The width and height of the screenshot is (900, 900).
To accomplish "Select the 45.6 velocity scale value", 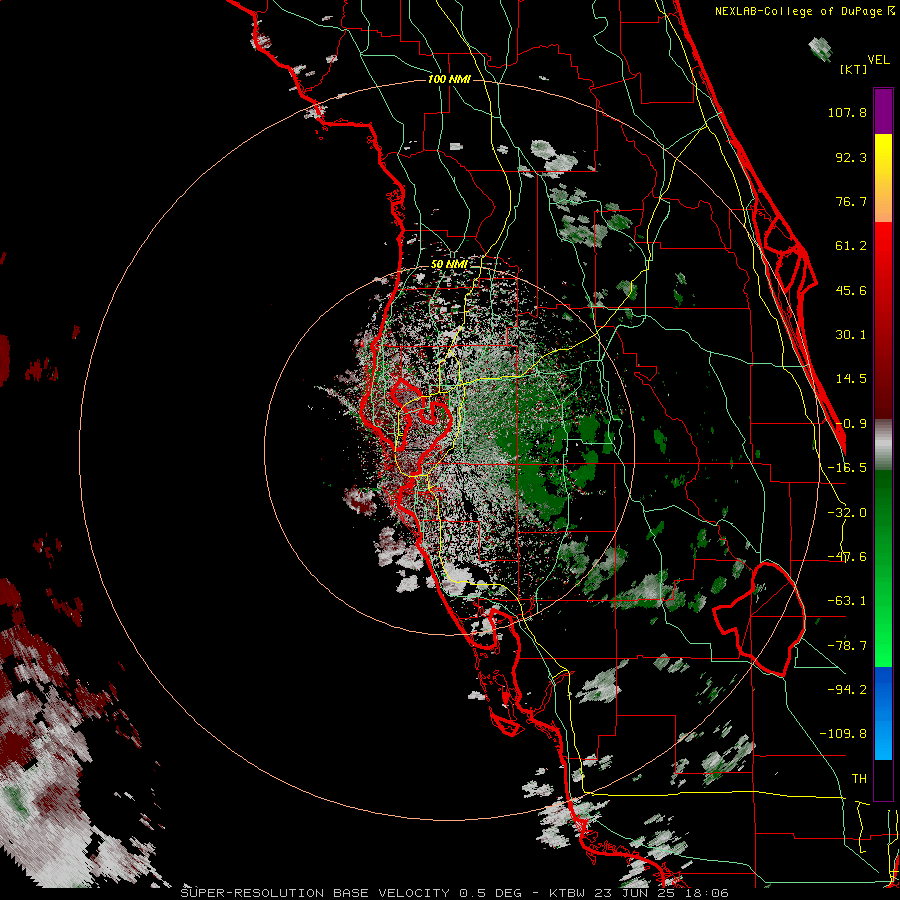I will tap(851, 290).
